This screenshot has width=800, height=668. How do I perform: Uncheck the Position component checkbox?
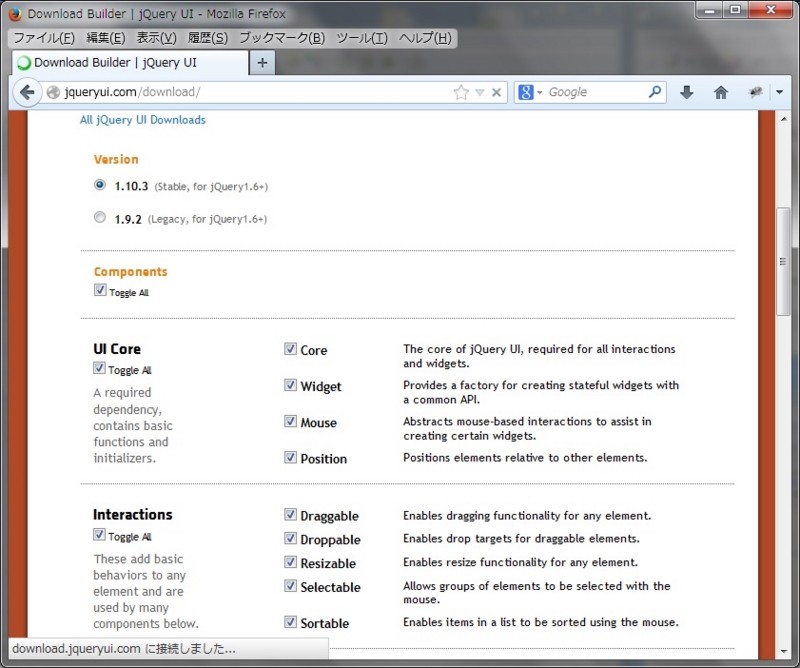[290, 457]
